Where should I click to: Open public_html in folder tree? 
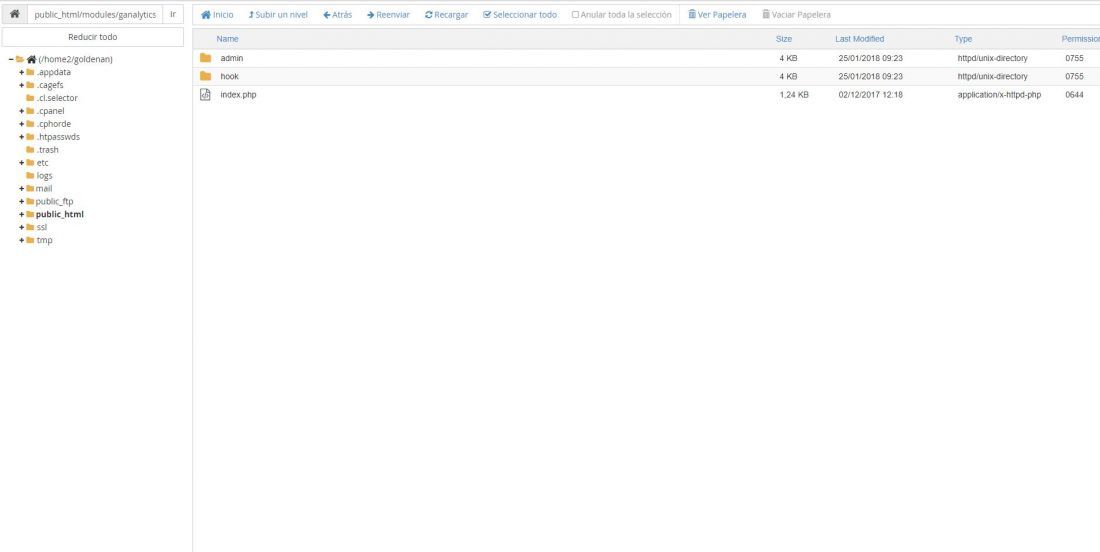pos(60,215)
